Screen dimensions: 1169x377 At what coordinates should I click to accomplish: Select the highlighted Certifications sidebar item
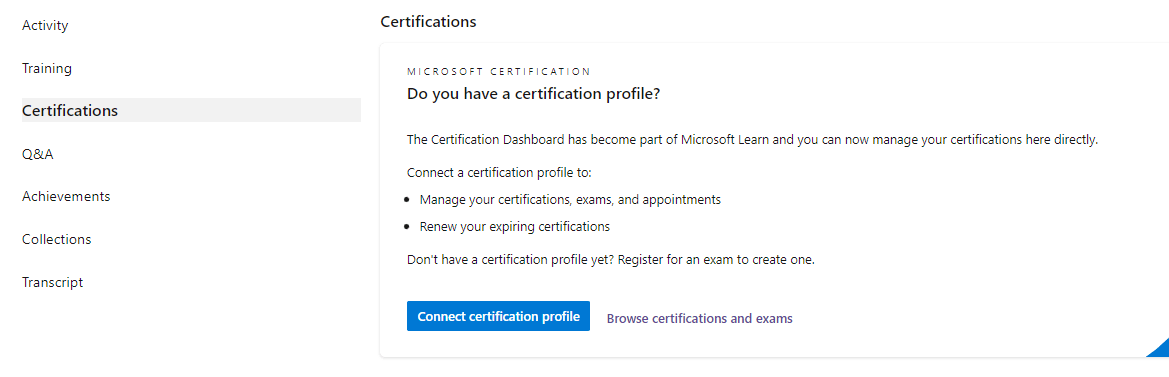point(192,110)
